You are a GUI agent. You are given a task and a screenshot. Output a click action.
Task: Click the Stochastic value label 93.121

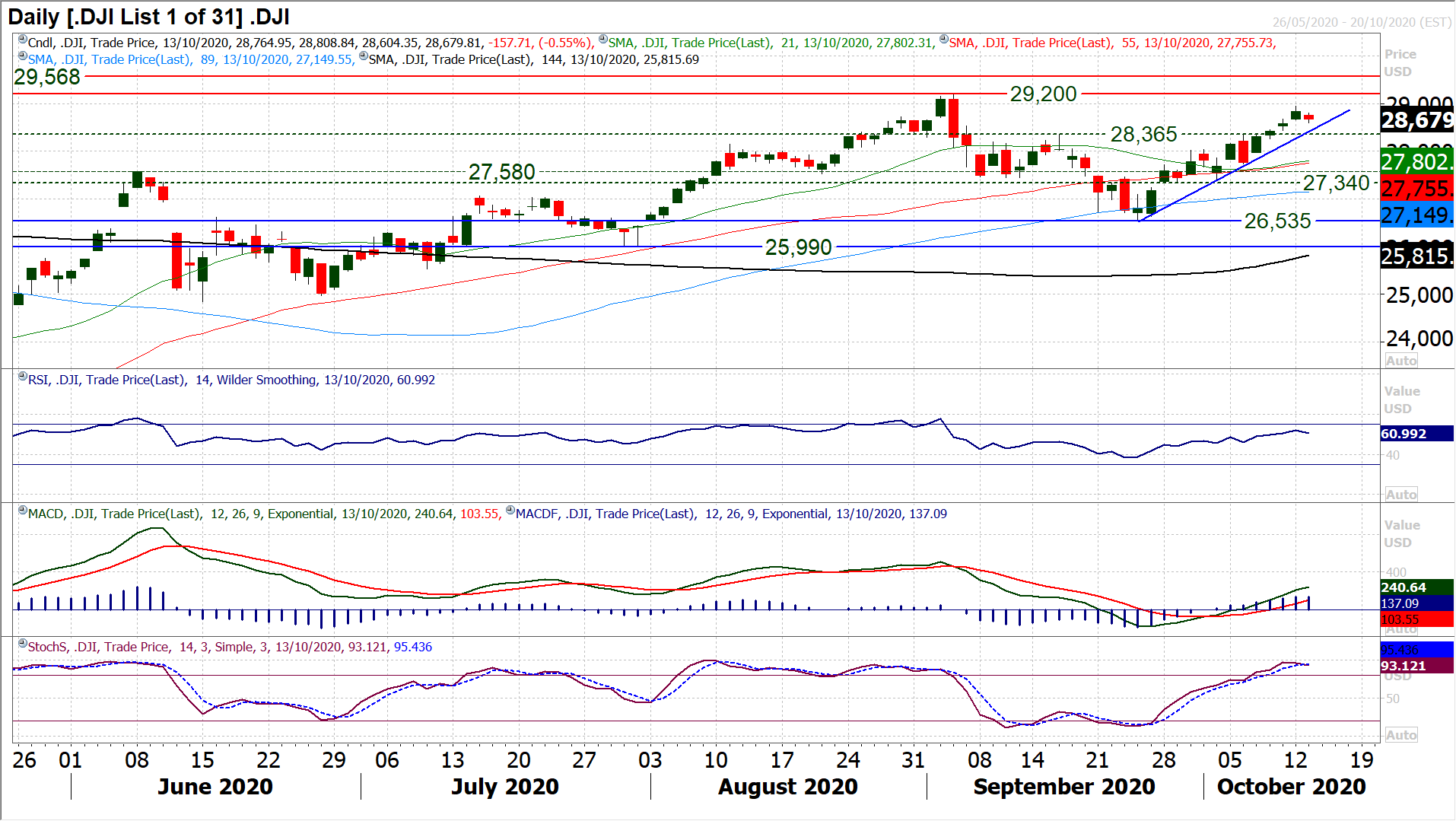pyautogui.click(x=1417, y=666)
